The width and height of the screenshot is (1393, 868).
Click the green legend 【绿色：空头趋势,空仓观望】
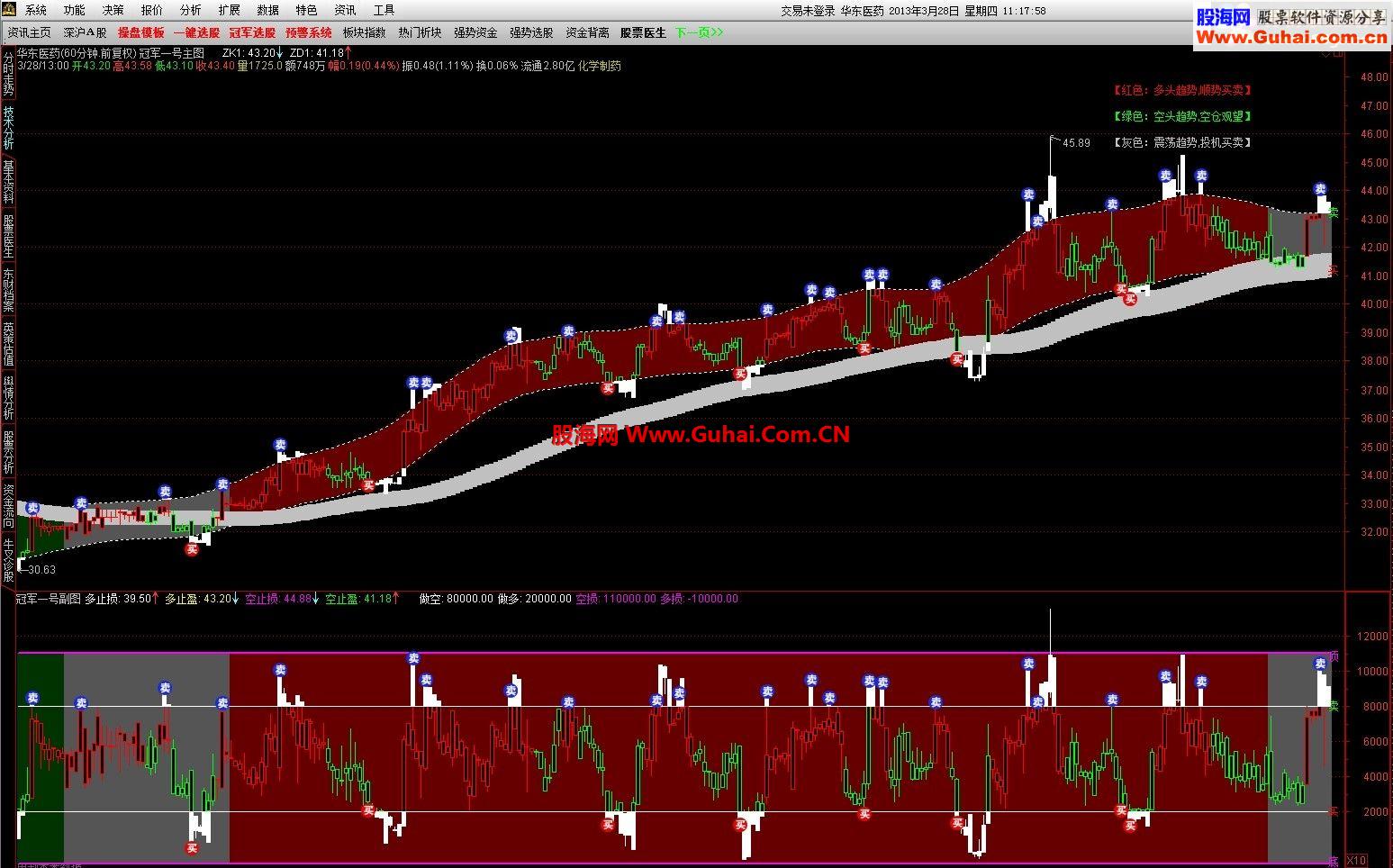[1182, 116]
